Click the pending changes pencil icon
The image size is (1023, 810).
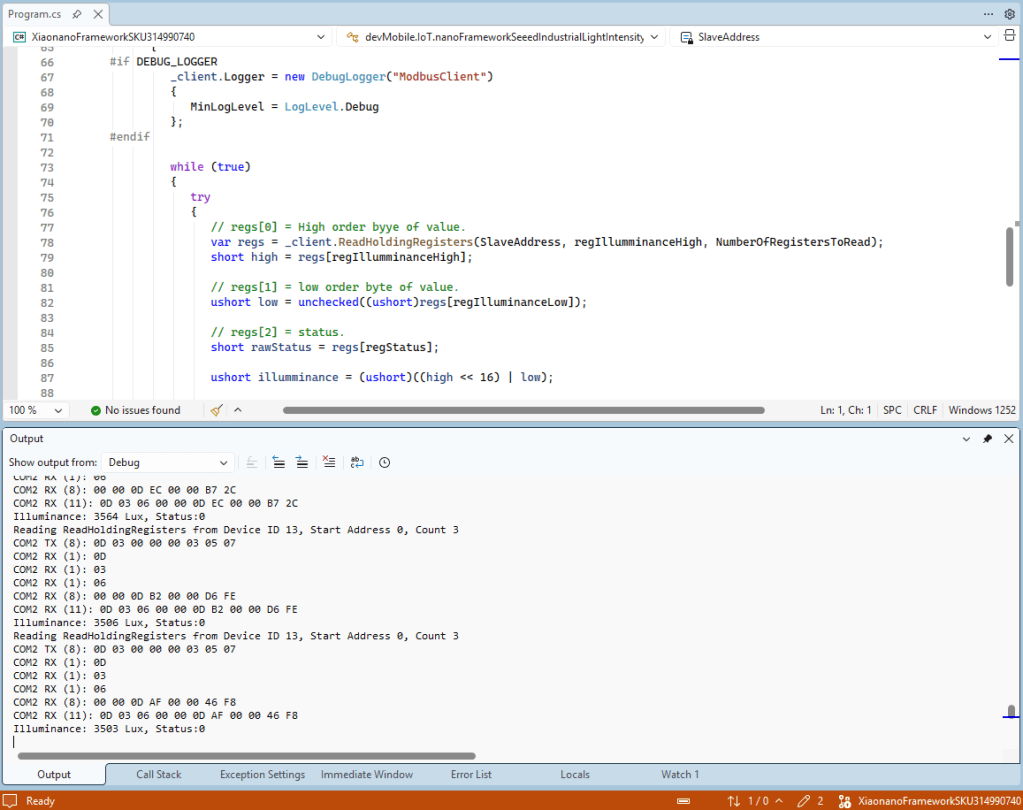coord(803,801)
